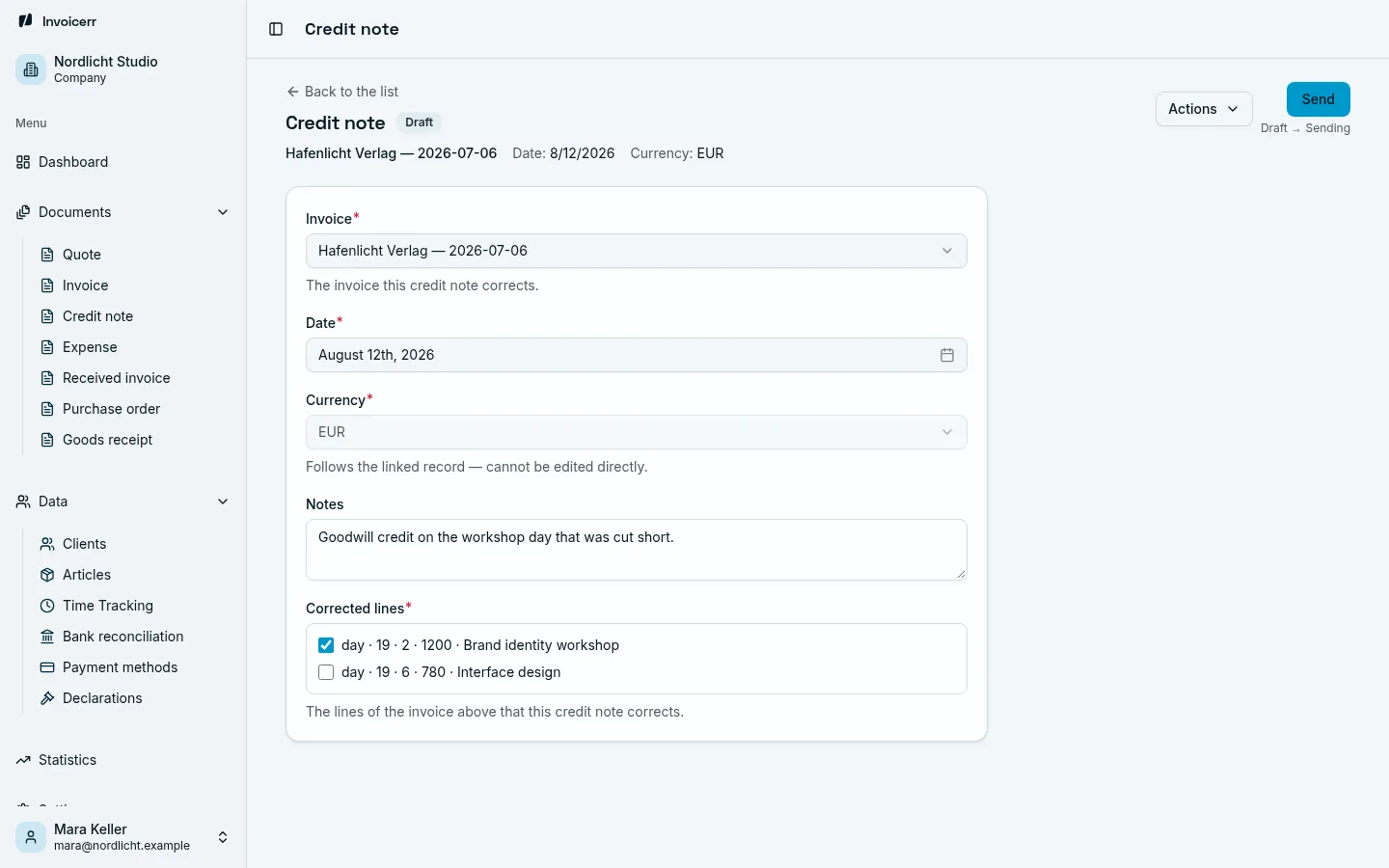
Task: Open the Invoice dropdown Hafenlicht Verlag
Action: (x=637, y=251)
